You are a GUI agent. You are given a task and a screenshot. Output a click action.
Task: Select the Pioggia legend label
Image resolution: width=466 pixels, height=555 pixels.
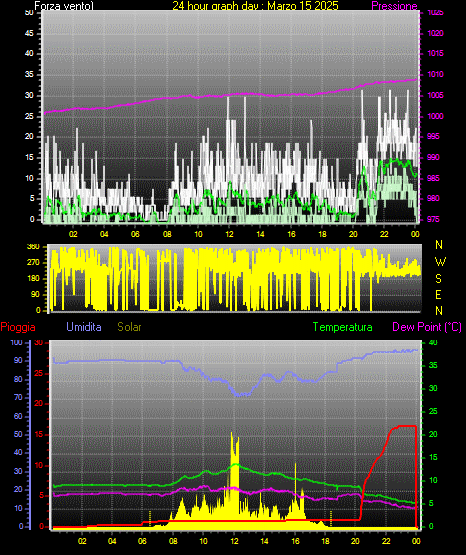coord(18,327)
